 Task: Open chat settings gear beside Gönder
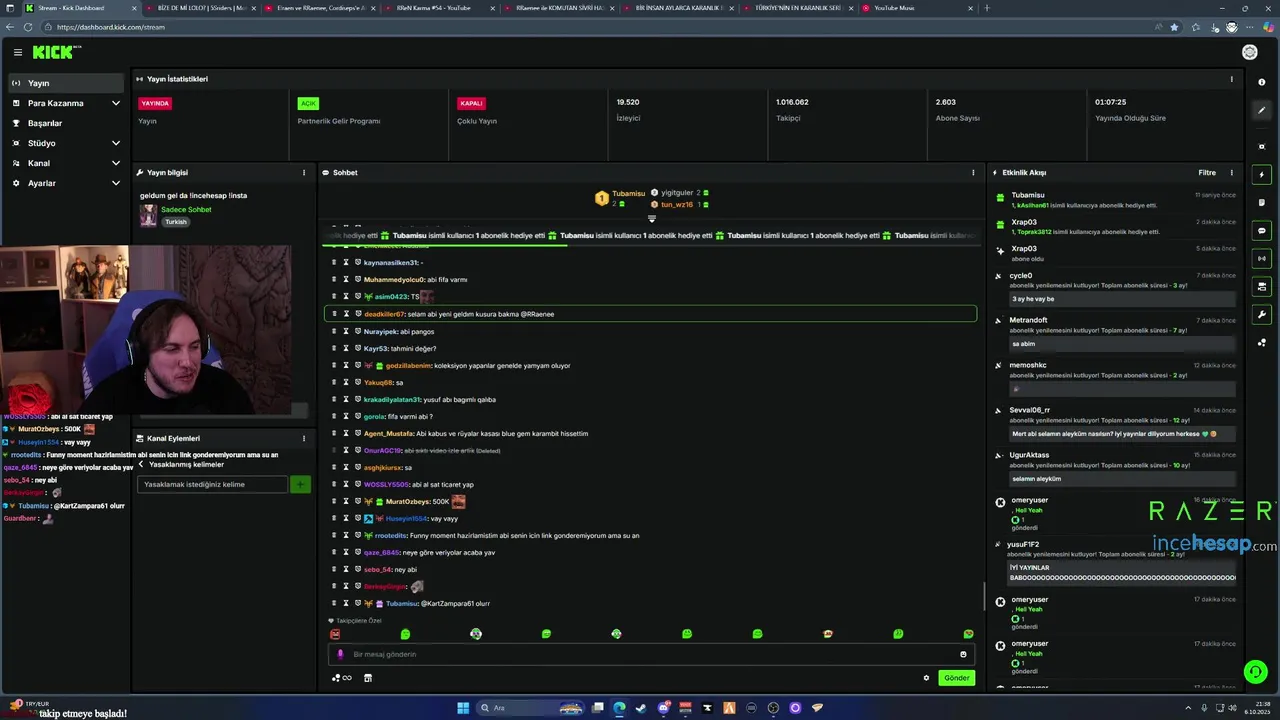926,678
